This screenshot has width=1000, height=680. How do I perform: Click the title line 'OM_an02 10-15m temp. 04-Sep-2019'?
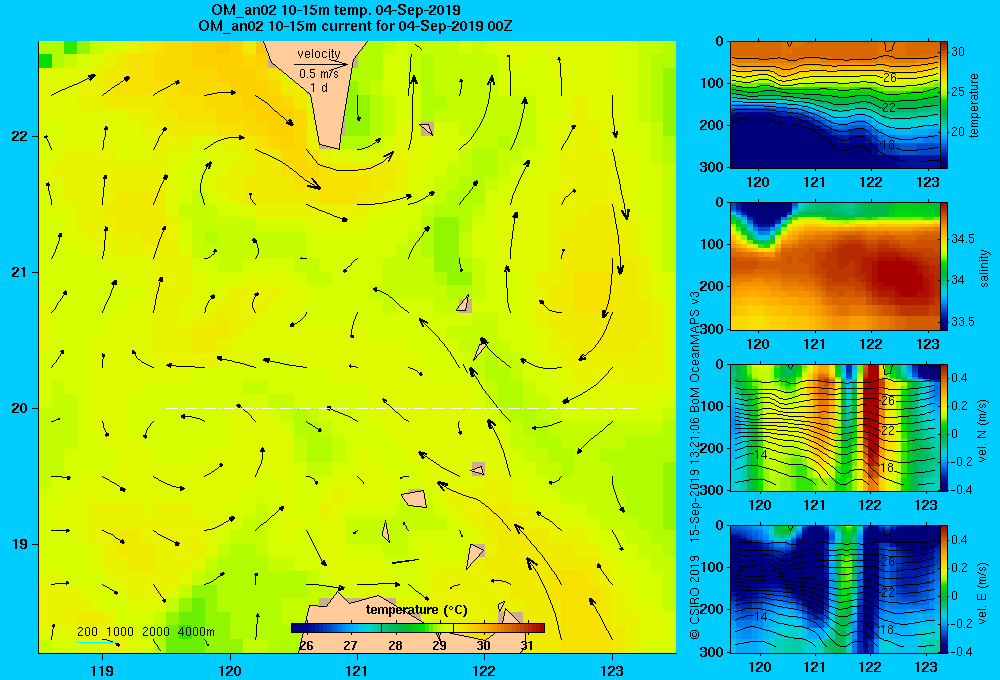336,10
